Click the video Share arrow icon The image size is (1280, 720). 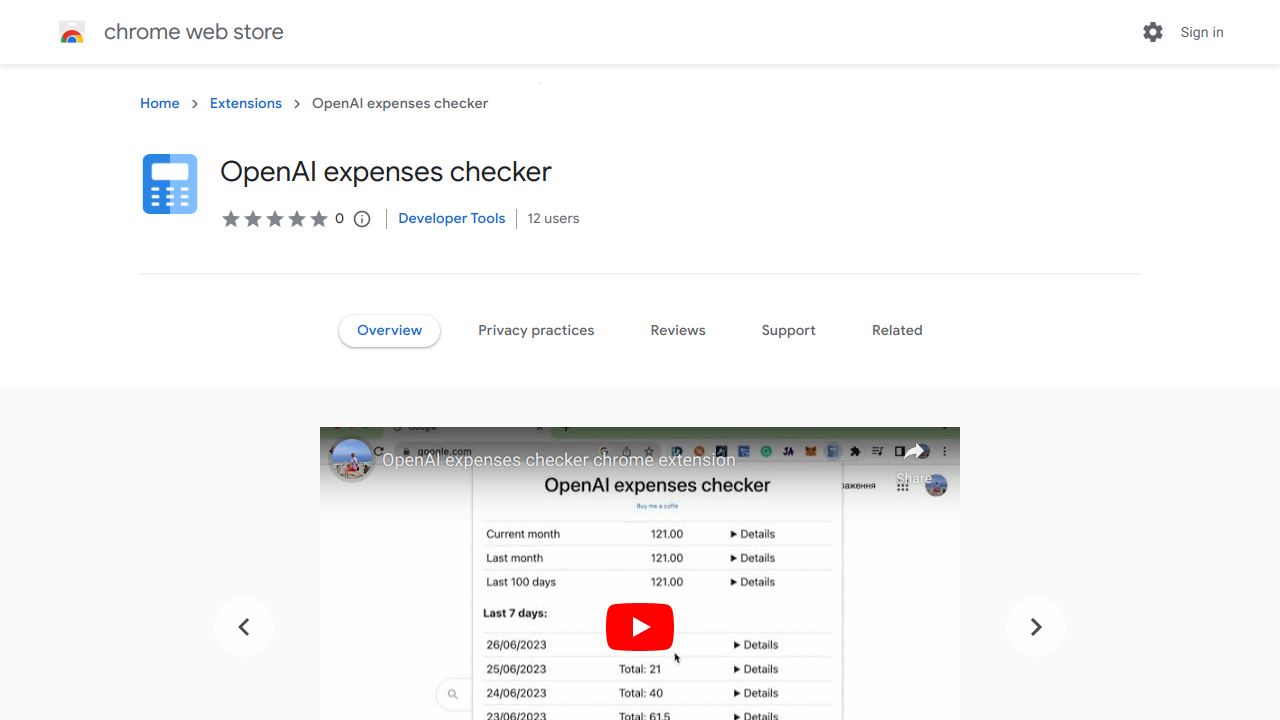coord(914,452)
